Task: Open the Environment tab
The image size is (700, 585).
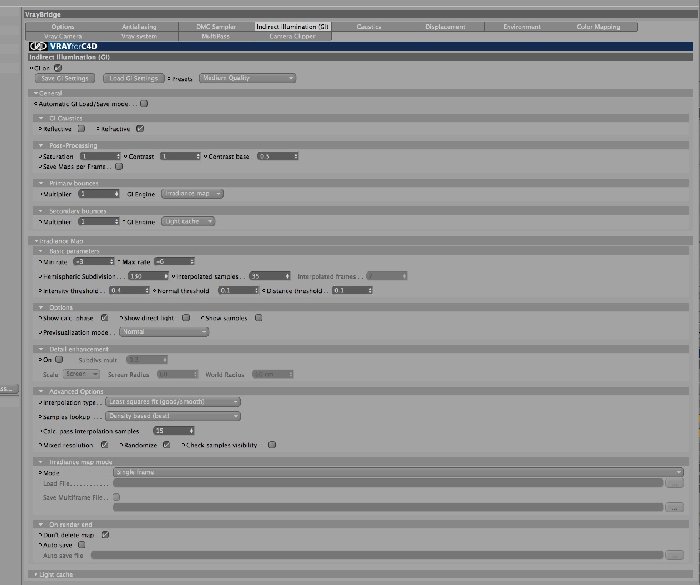Action: (x=522, y=27)
